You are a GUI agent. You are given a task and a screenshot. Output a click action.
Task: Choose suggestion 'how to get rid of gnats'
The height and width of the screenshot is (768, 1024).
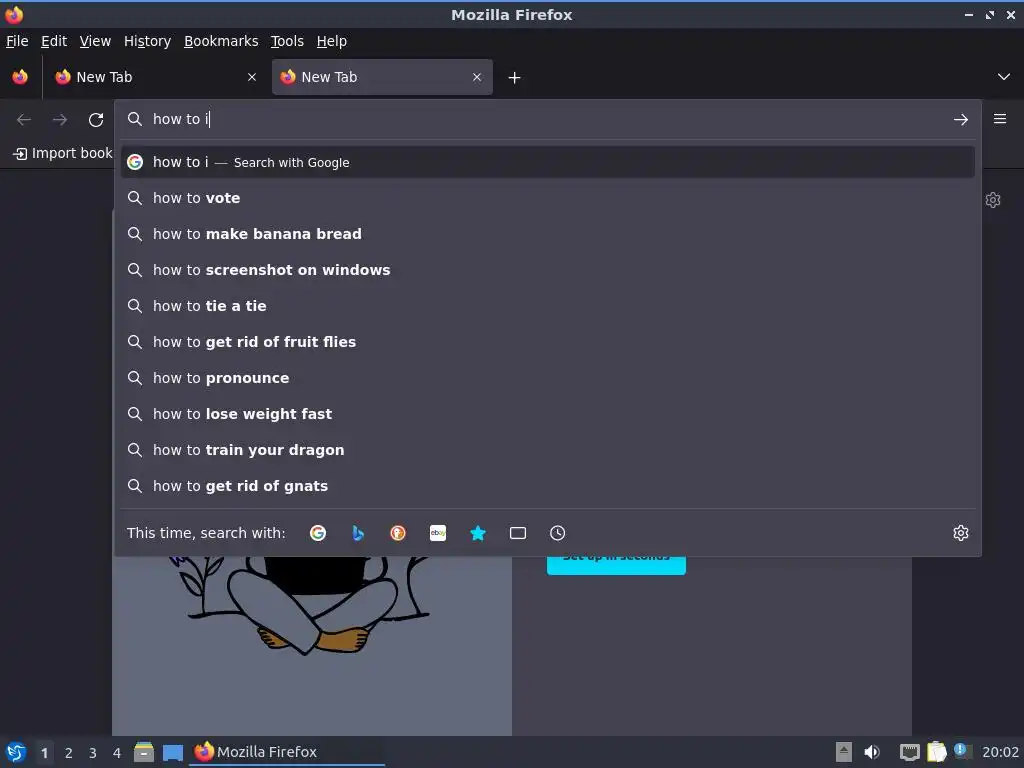(x=548, y=486)
